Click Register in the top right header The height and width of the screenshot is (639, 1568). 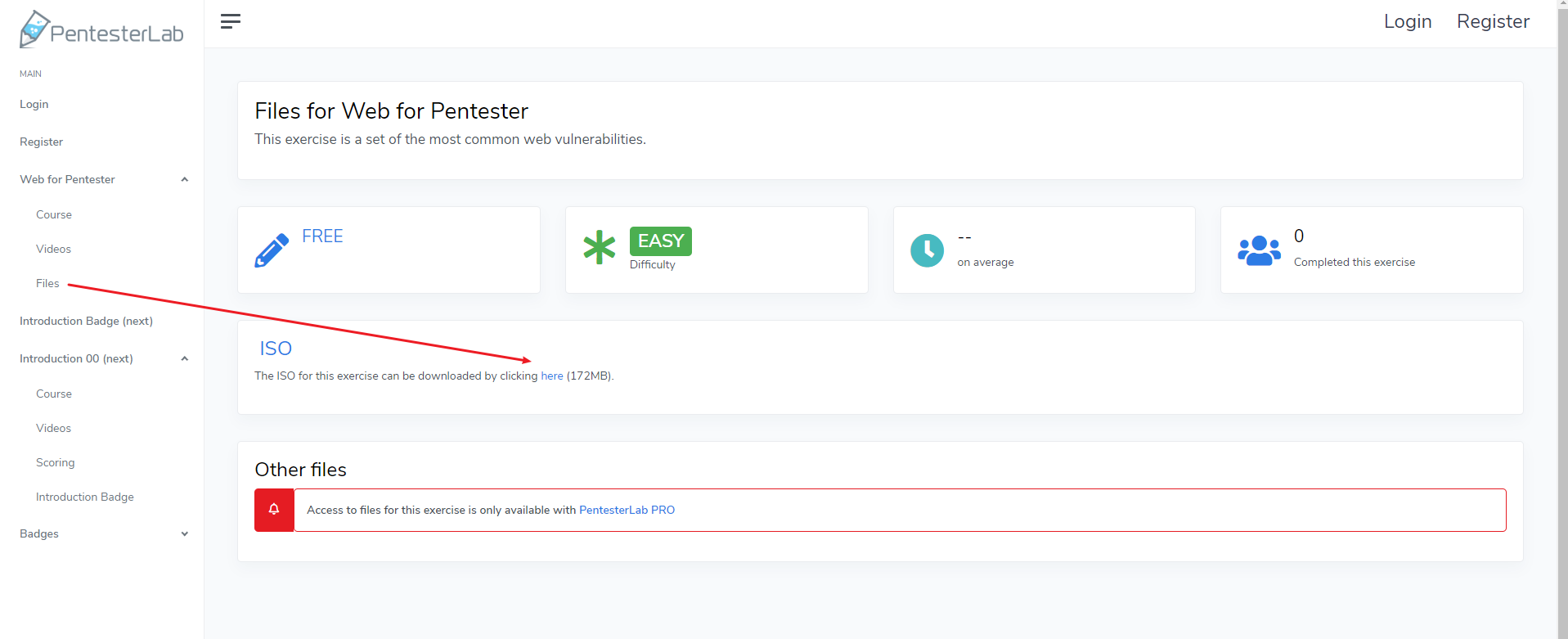(x=1493, y=21)
